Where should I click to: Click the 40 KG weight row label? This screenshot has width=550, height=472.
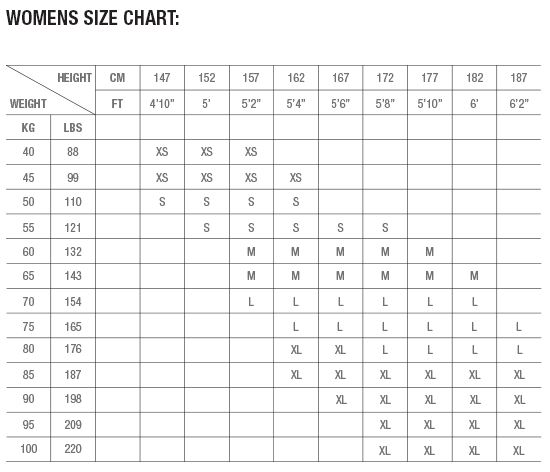pos(28,152)
